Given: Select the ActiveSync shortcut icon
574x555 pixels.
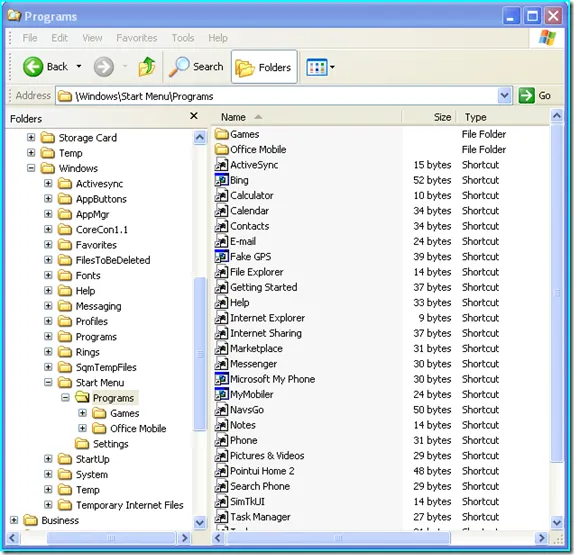Looking at the screenshot, I should [x=221, y=165].
